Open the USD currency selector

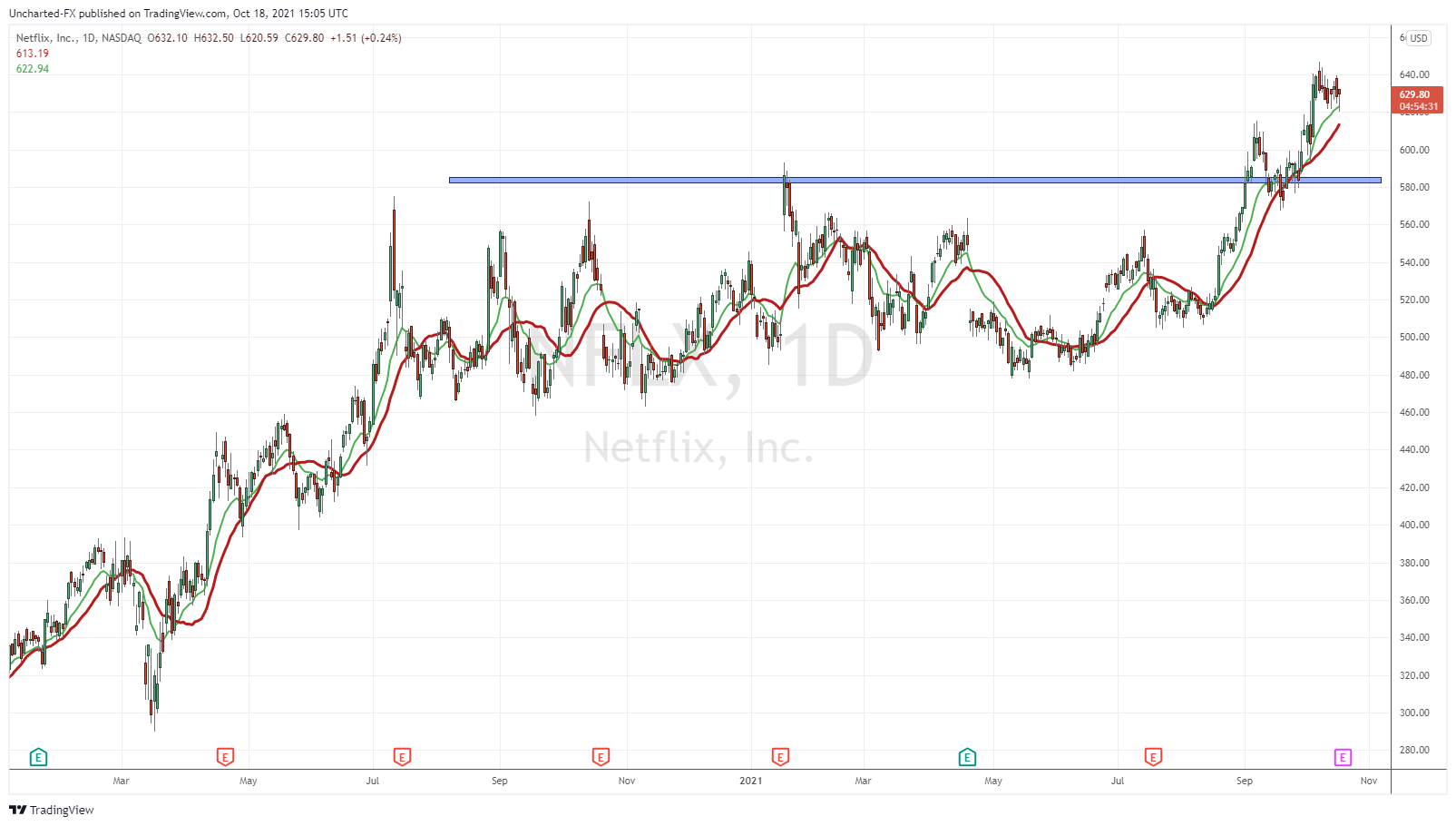pyautogui.click(x=1419, y=38)
